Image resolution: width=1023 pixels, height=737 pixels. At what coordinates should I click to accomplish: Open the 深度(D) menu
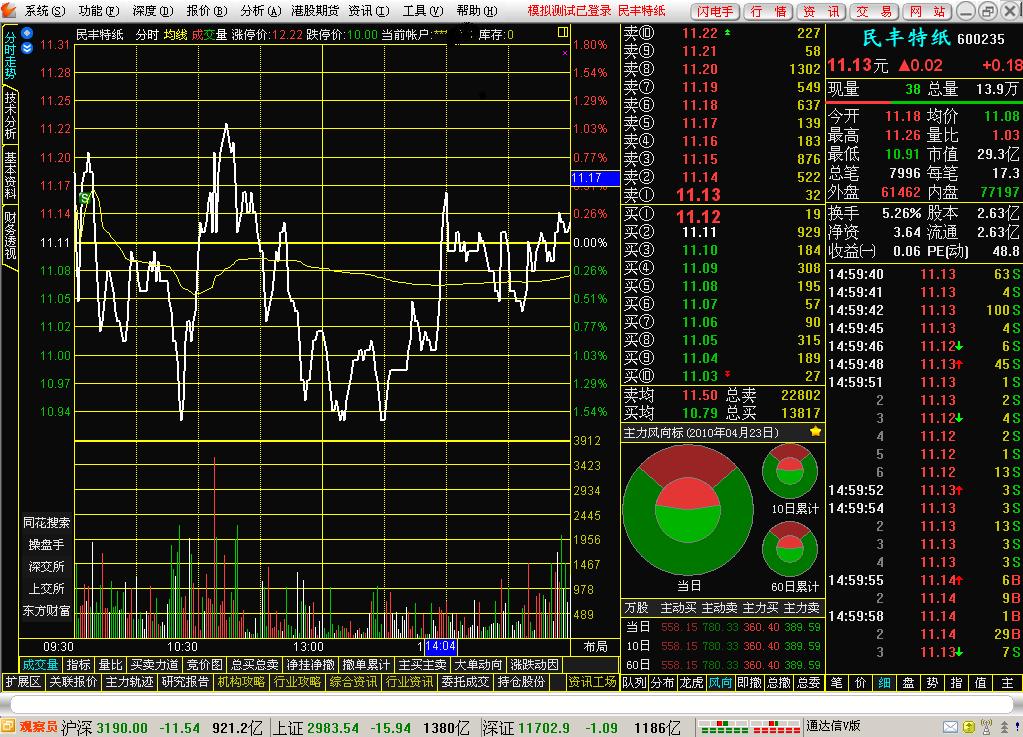pyautogui.click(x=153, y=10)
